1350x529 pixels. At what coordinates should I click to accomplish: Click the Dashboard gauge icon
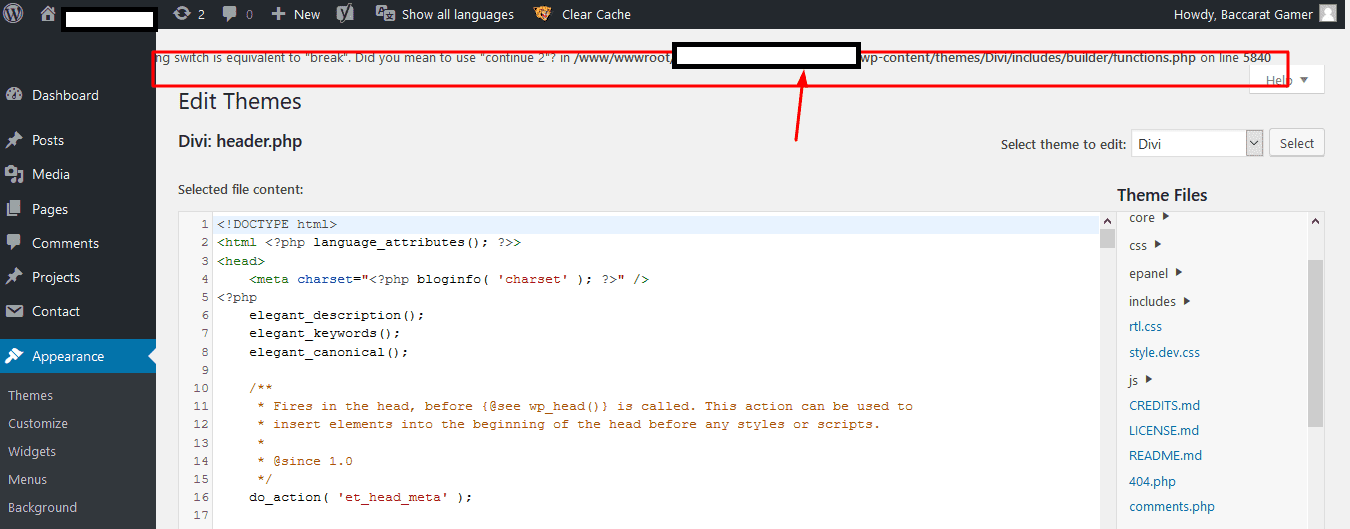click(14, 95)
